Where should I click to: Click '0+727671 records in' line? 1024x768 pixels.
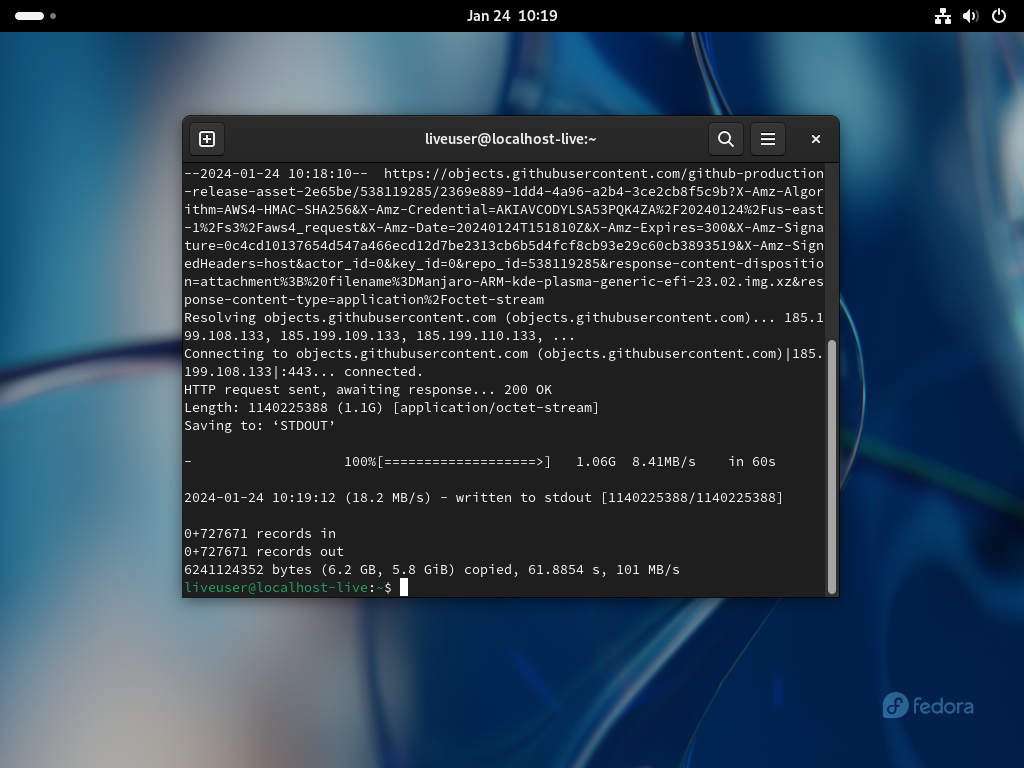(x=260, y=534)
